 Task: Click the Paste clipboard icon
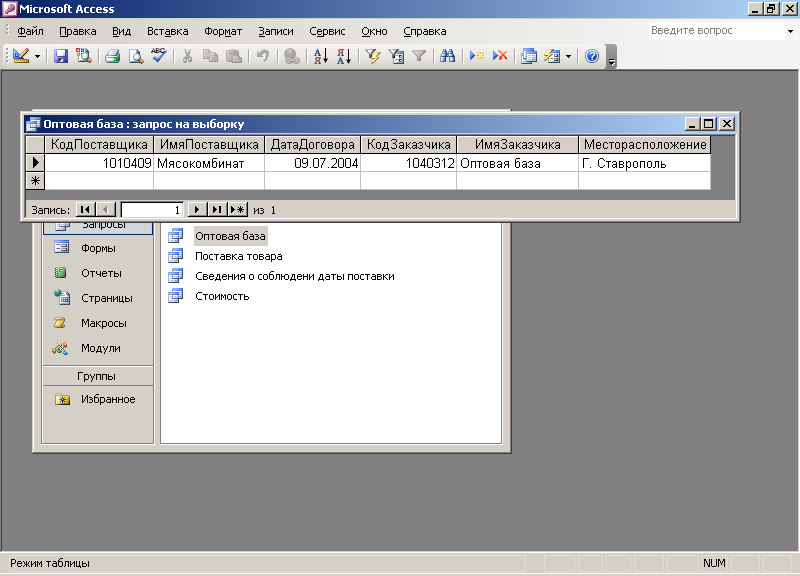(x=234, y=56)
